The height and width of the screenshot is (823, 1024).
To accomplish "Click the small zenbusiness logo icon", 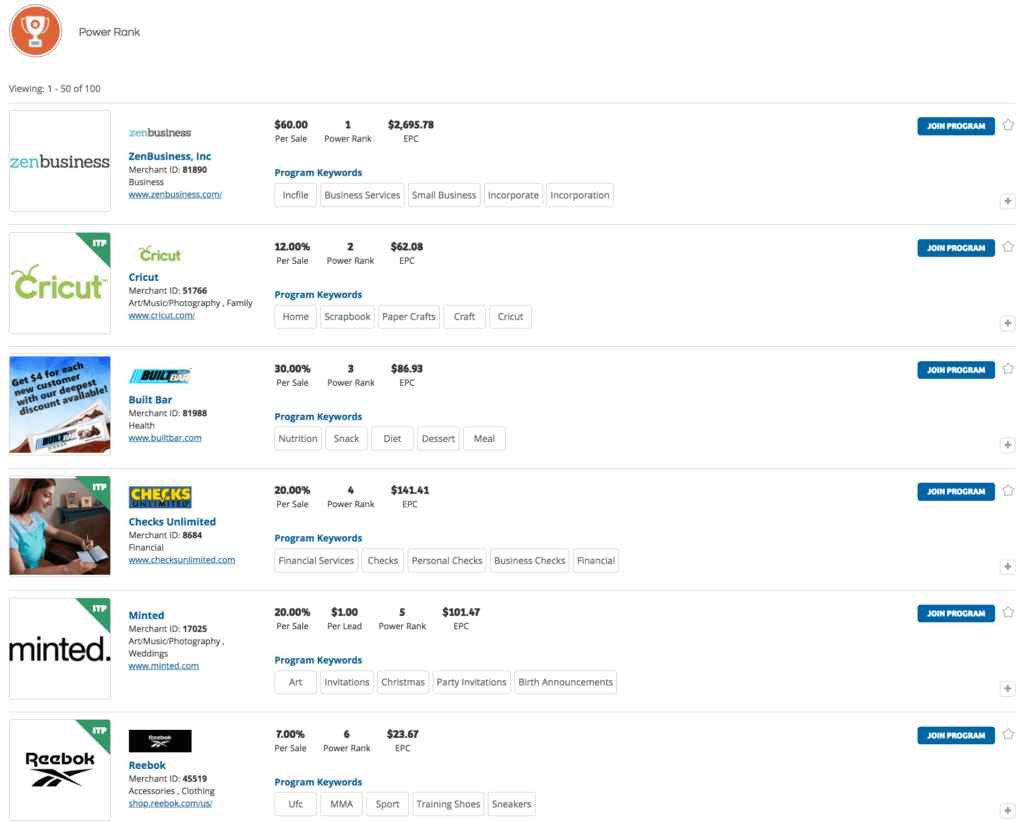I will tap(160, 133).
